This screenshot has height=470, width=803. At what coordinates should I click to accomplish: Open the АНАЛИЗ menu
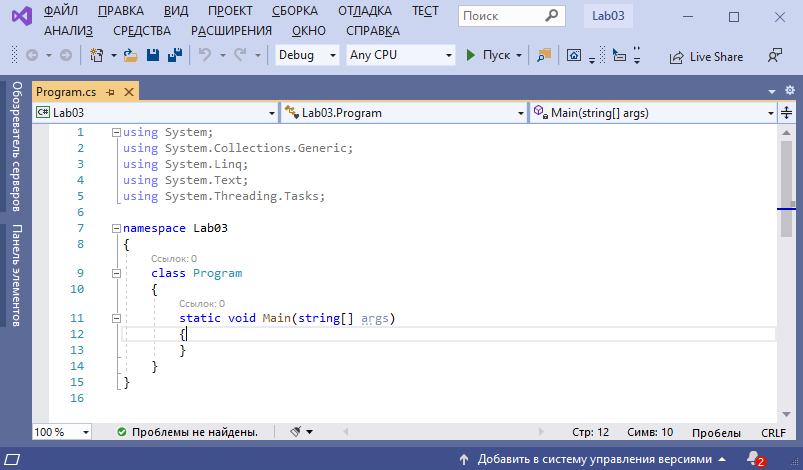(x=69, y=31)
